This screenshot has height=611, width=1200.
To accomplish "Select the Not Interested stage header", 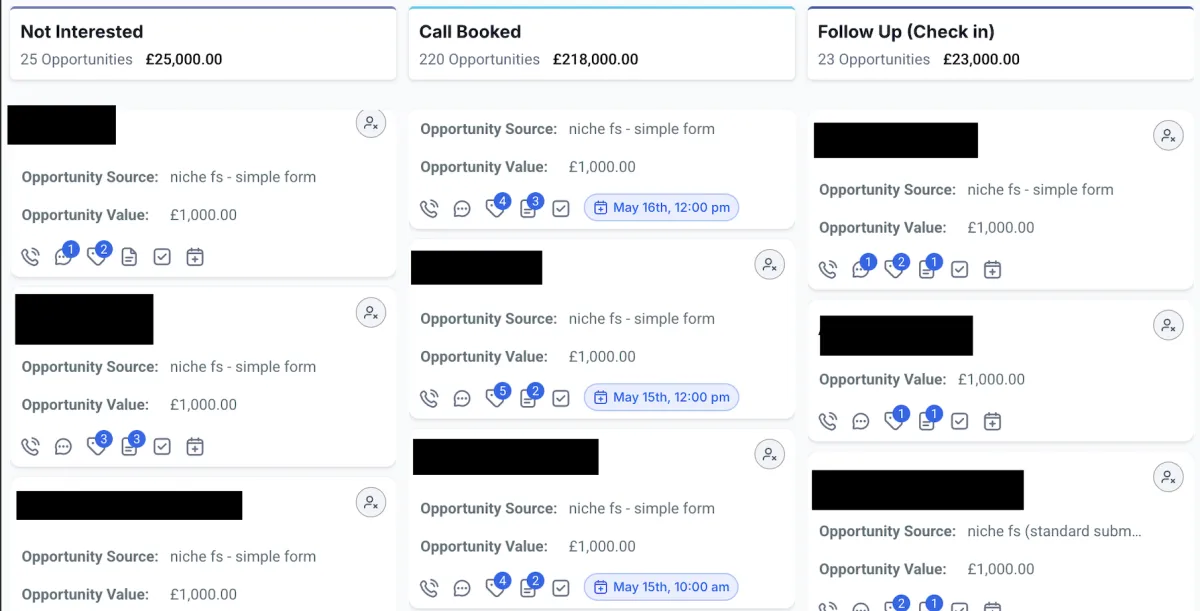I will pyautogui.click(x=203, y=44).
